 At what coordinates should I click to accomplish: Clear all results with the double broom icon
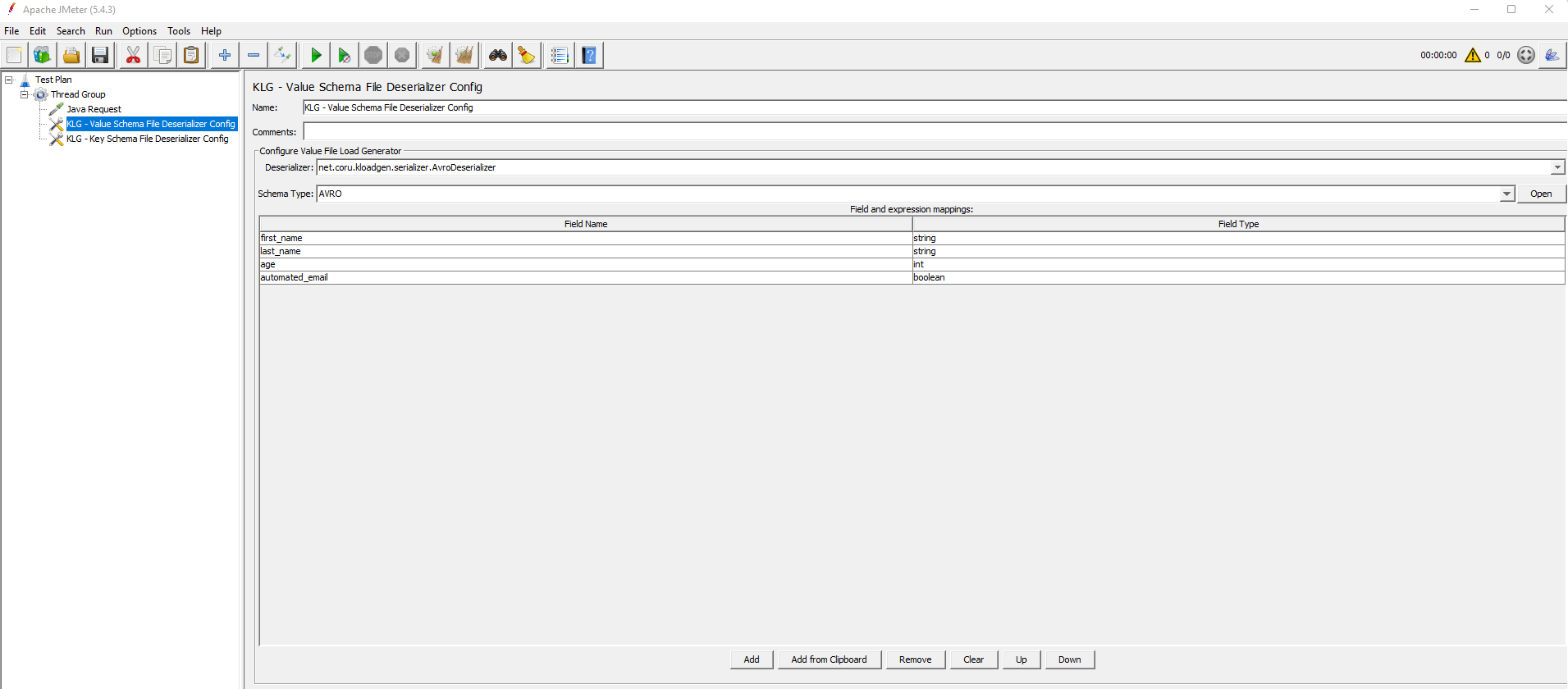464,55
